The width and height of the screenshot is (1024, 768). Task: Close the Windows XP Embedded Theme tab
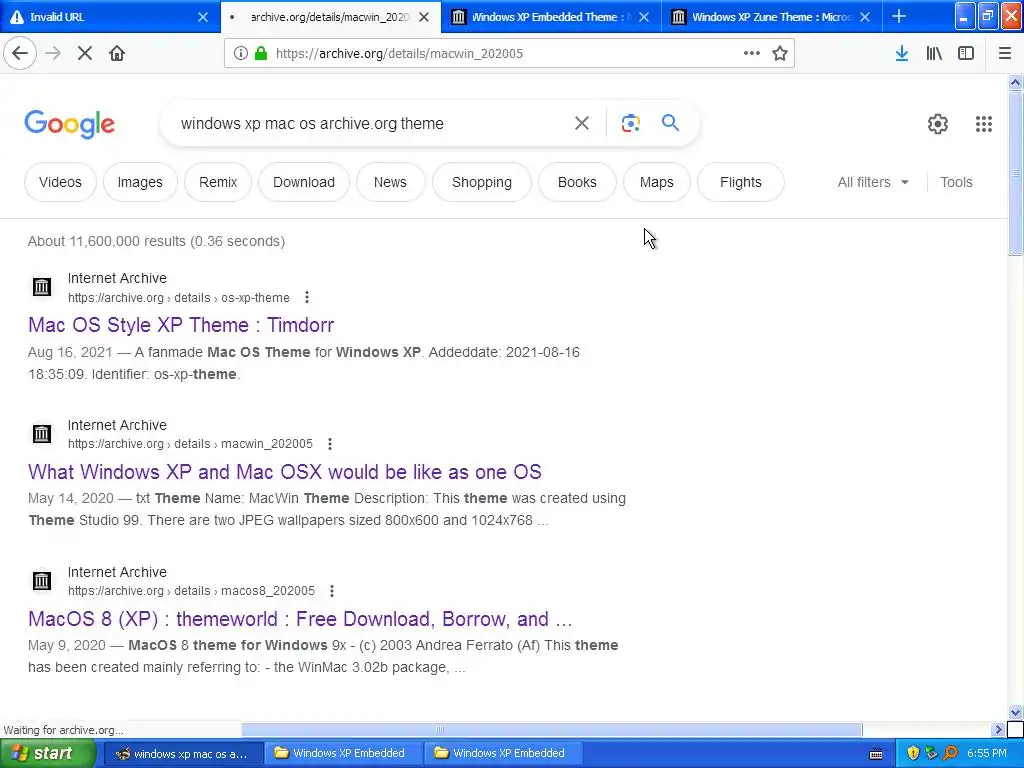[644, 17]
